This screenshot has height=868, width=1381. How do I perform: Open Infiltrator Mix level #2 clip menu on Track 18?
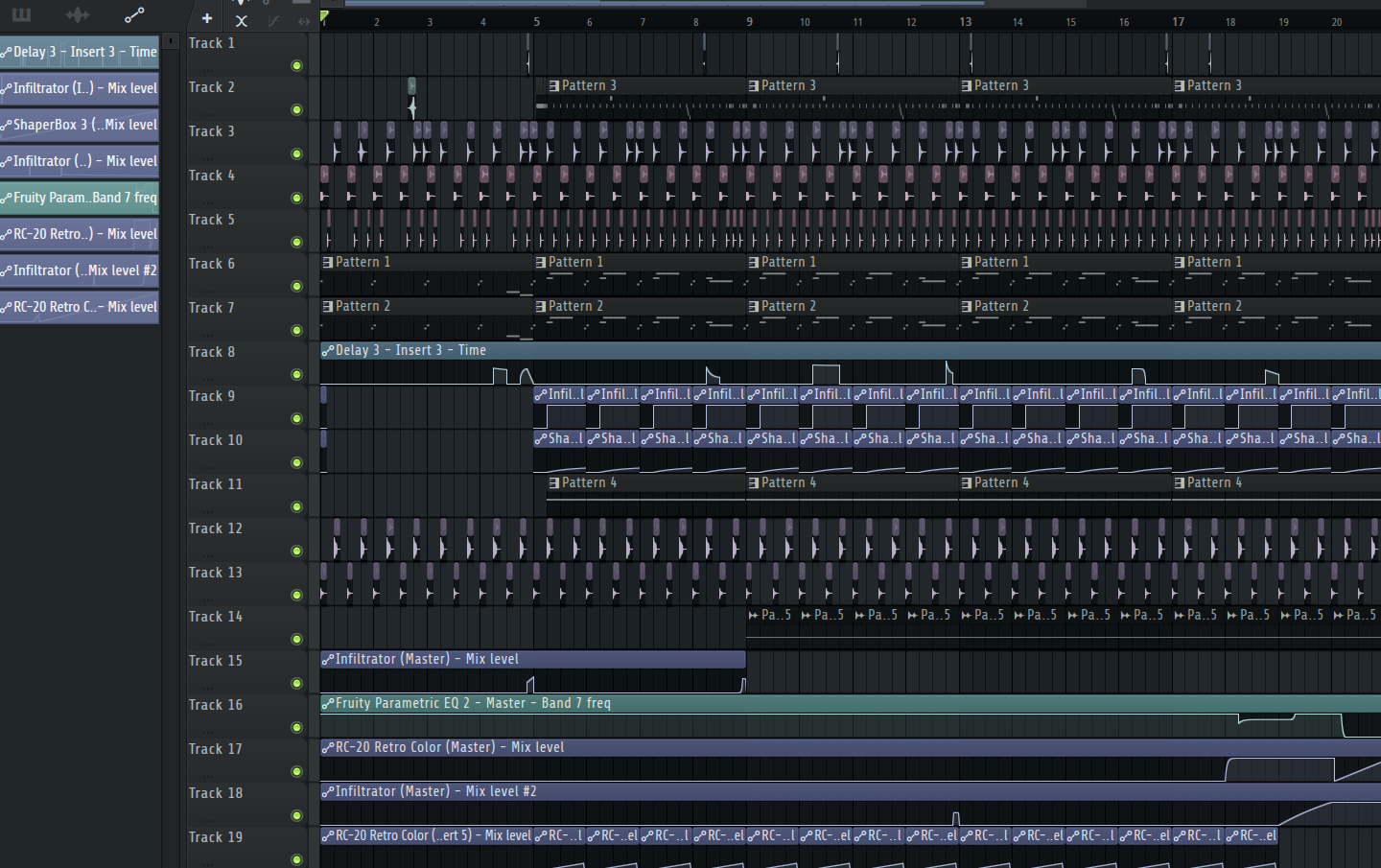point(328,792)
